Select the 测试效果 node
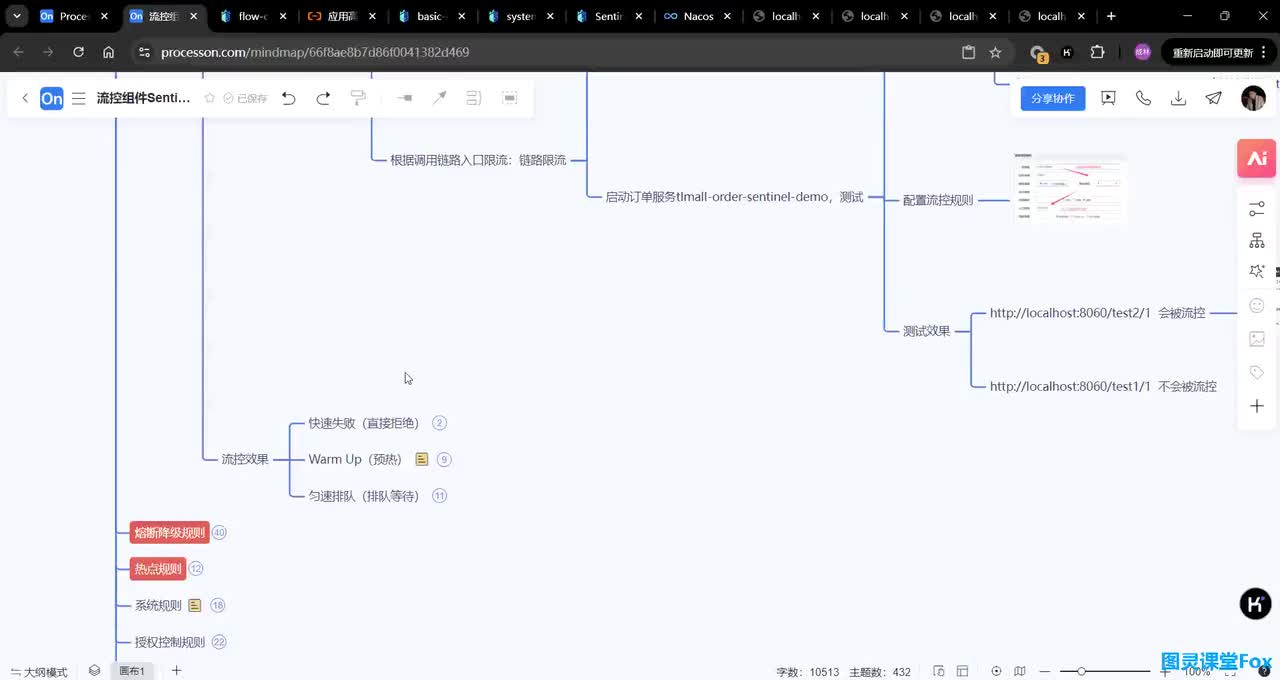Viewport: 1280px width, 680px height. (x=926, y=331)
